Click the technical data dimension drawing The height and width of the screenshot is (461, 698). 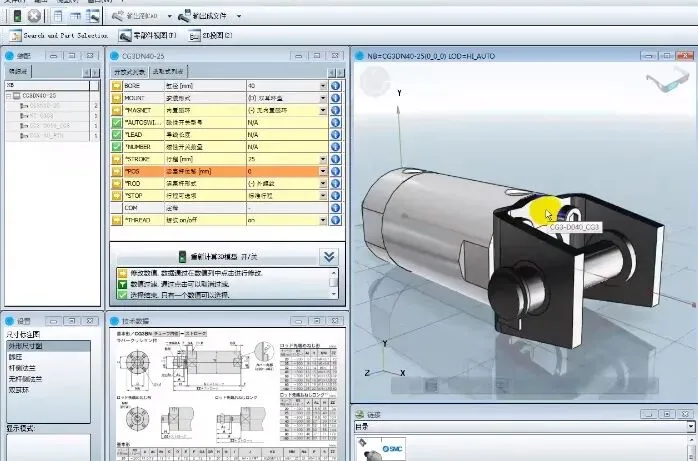[227, 394]
